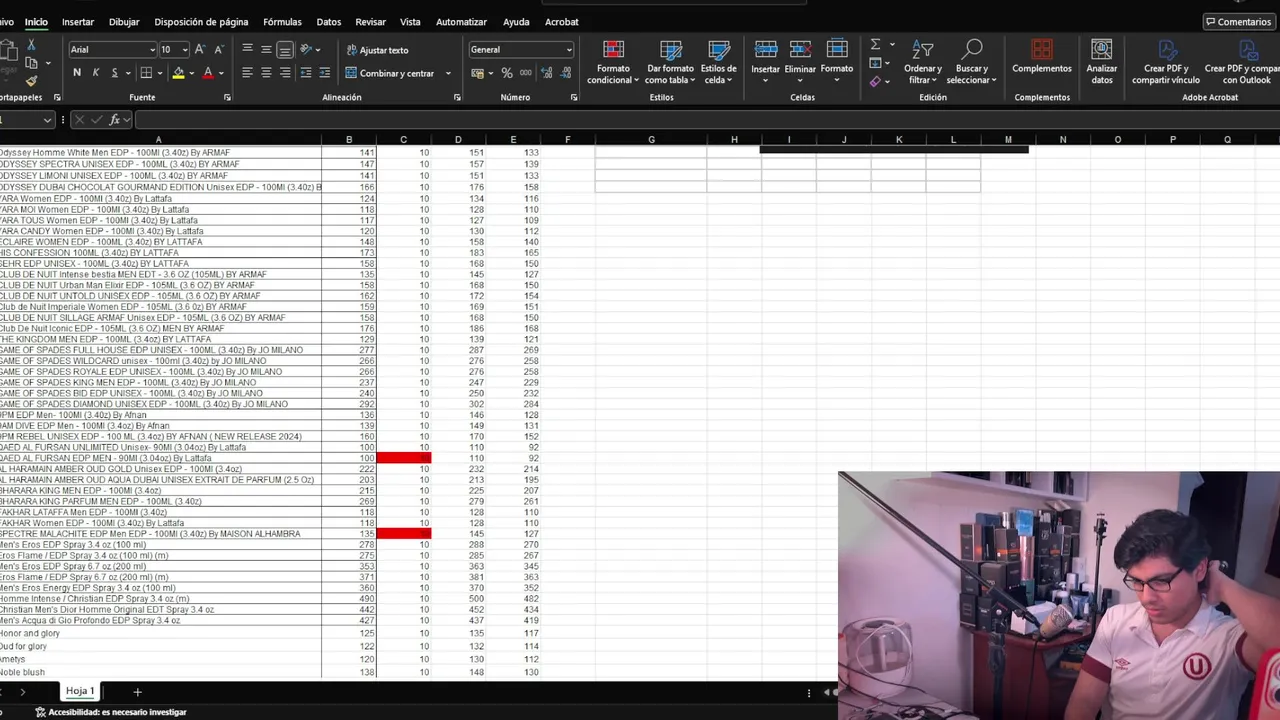Toggle italic (K) formatting
The height and width of the screenshot is (720, 1280).
[x=96, y=73]
